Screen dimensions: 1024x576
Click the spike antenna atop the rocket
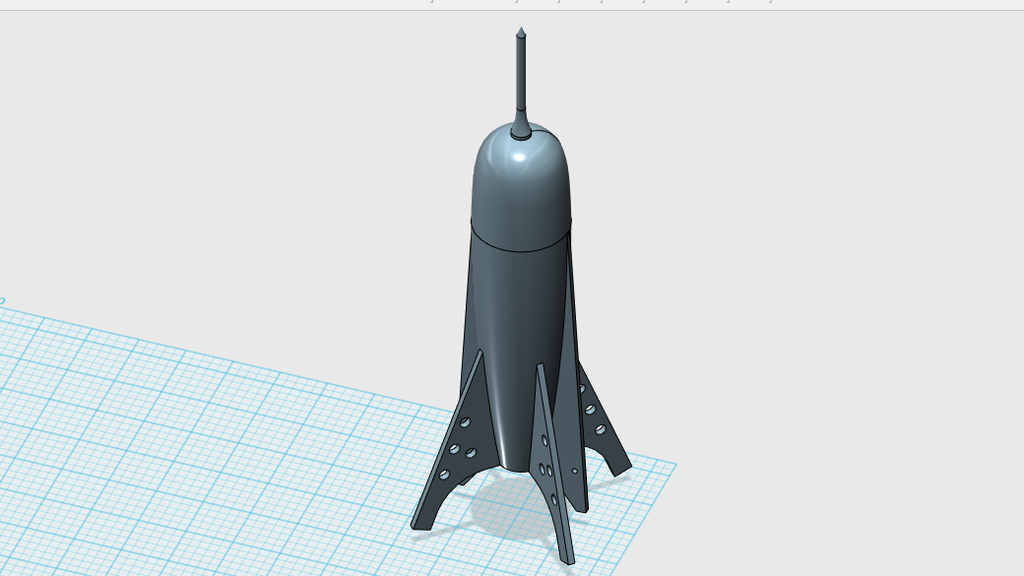519,70
